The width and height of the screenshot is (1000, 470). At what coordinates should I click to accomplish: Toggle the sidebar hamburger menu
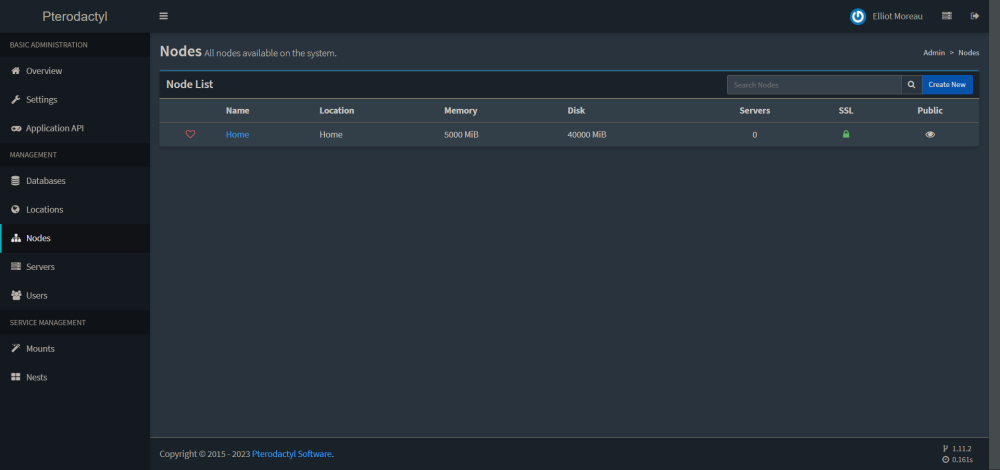[x=164, y=16]
